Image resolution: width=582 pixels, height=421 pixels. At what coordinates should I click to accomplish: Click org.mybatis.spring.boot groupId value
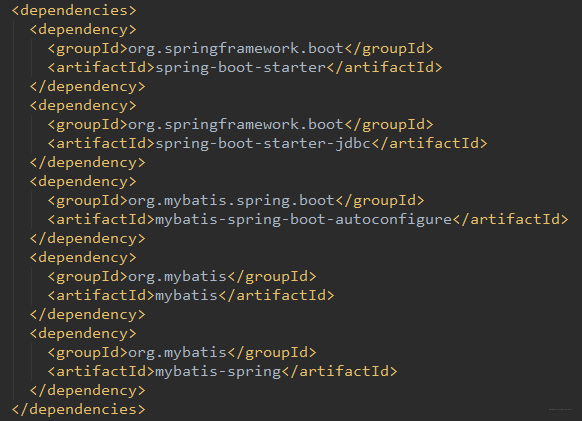pyautogui.click(x=232, y=200)
